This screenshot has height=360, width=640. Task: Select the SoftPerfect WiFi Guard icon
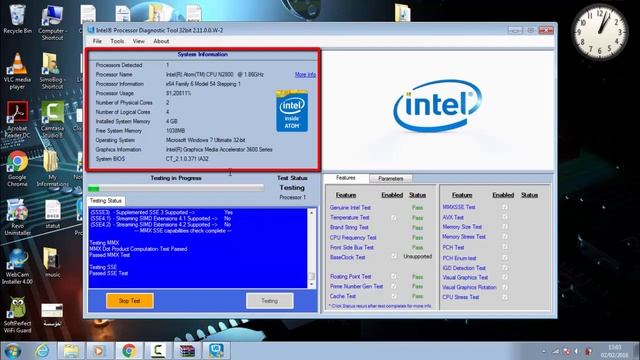[x=17, y=315]
